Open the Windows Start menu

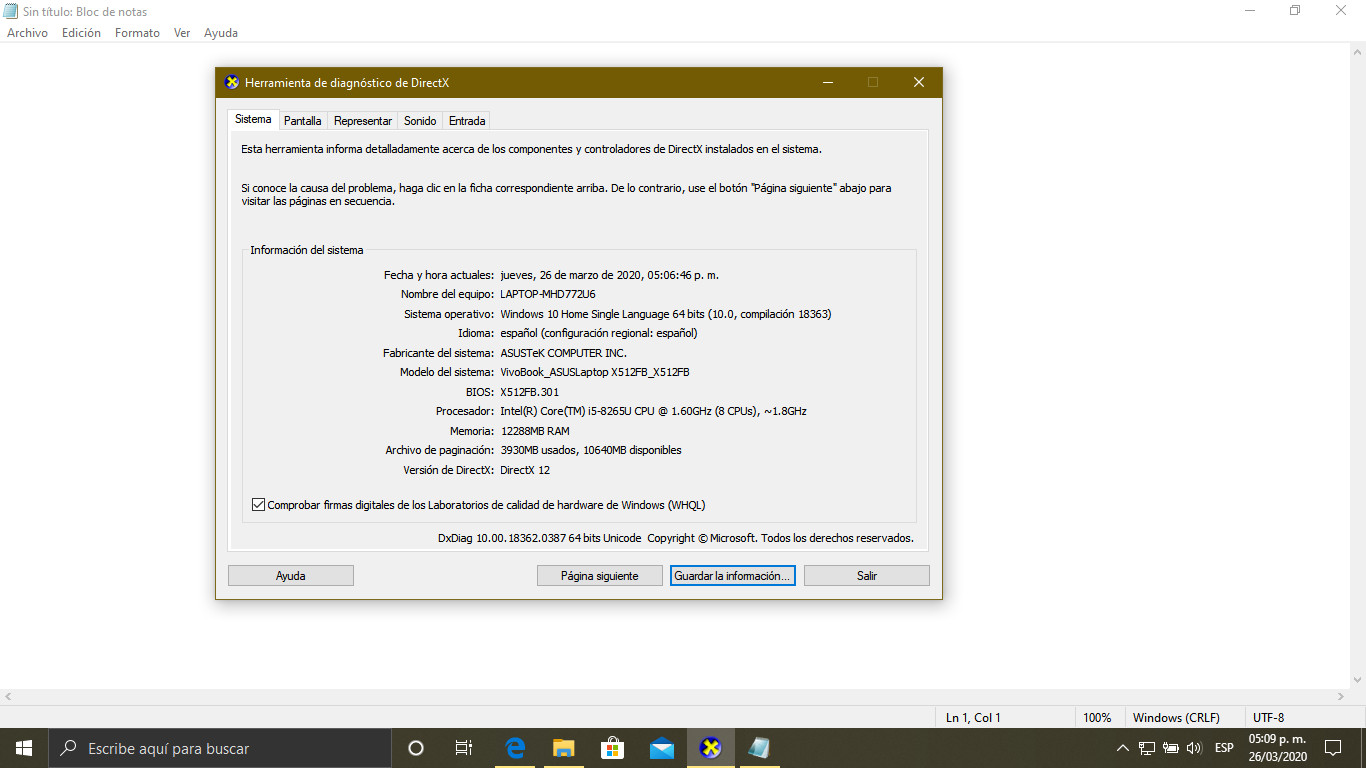24,748
